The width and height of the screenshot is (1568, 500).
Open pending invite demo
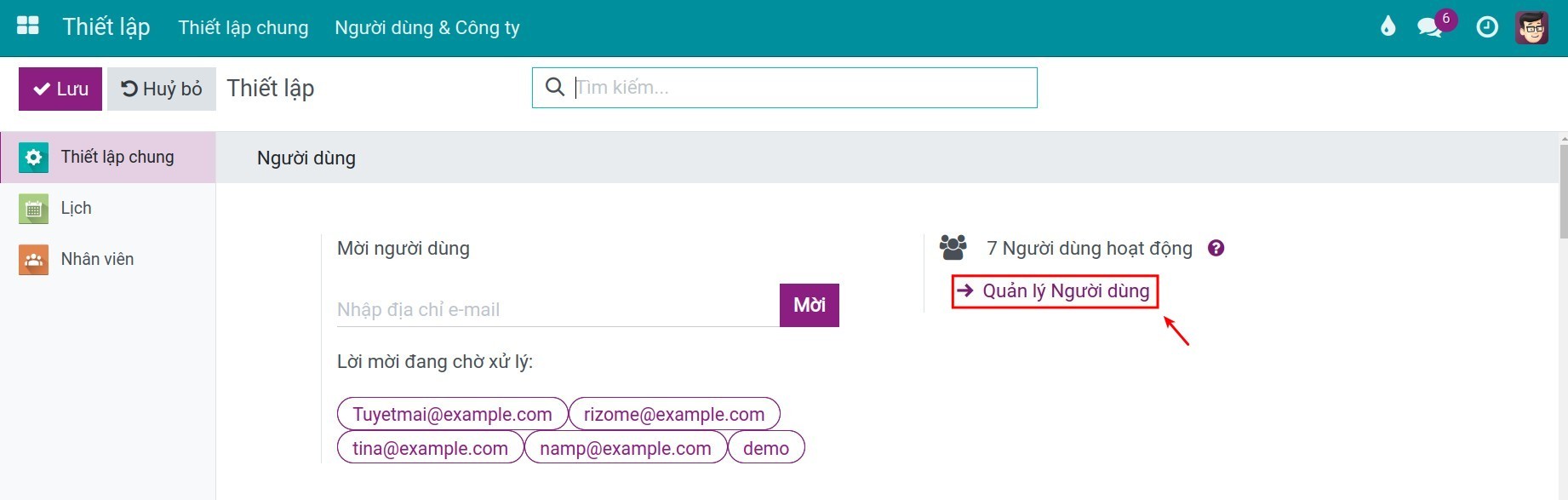pyautogui.click(x=766, y=448)
